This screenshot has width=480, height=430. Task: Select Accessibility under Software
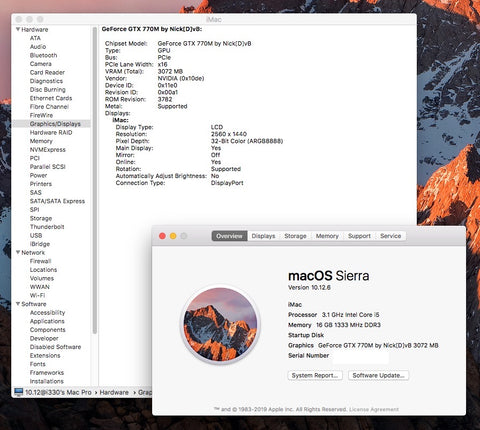coord(47,313)
